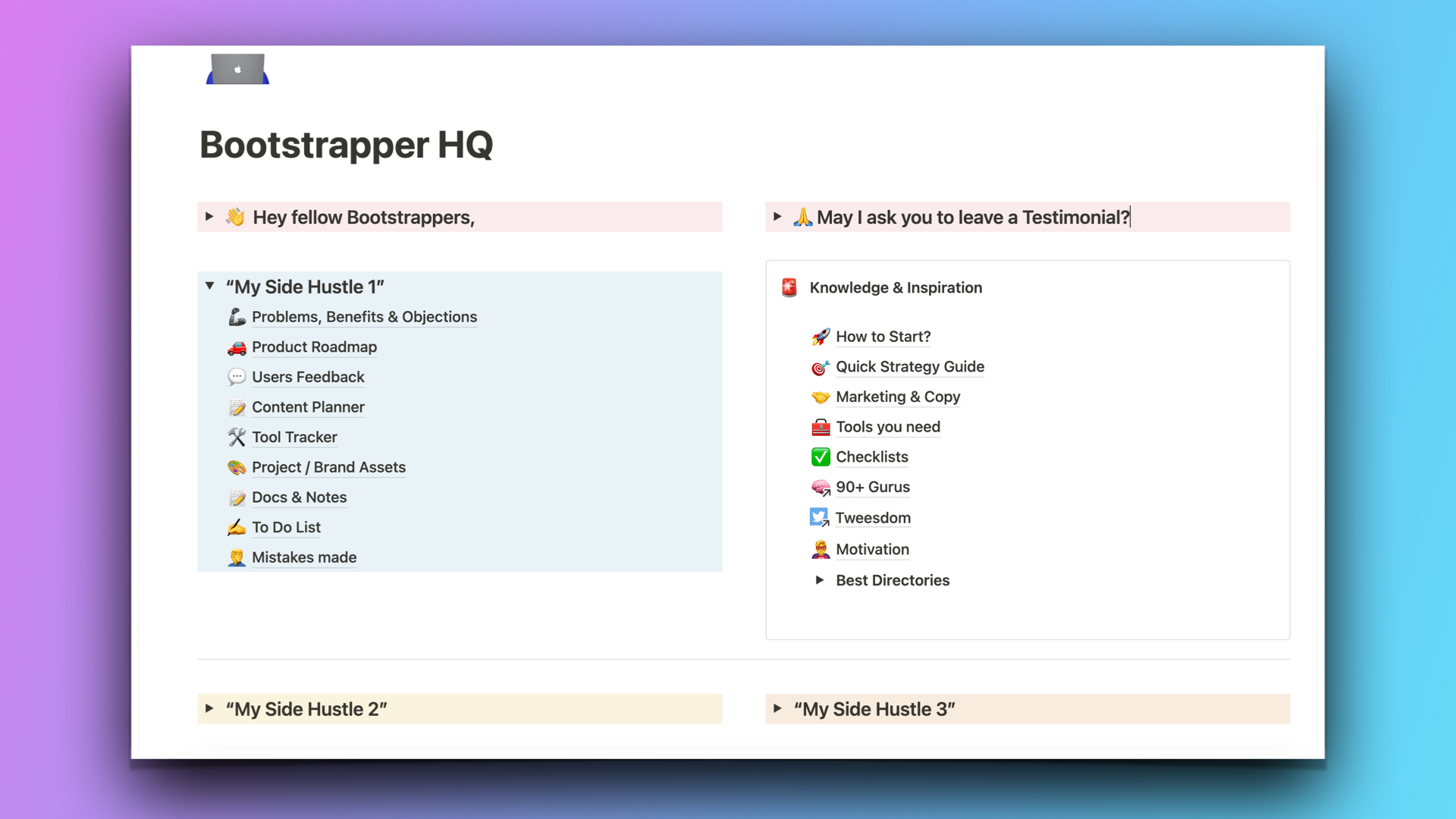This screenshot has width=1456, height=819.
Task: Click the red siren icon for Knowledge & Inspiration
Action: click(789, 287)
